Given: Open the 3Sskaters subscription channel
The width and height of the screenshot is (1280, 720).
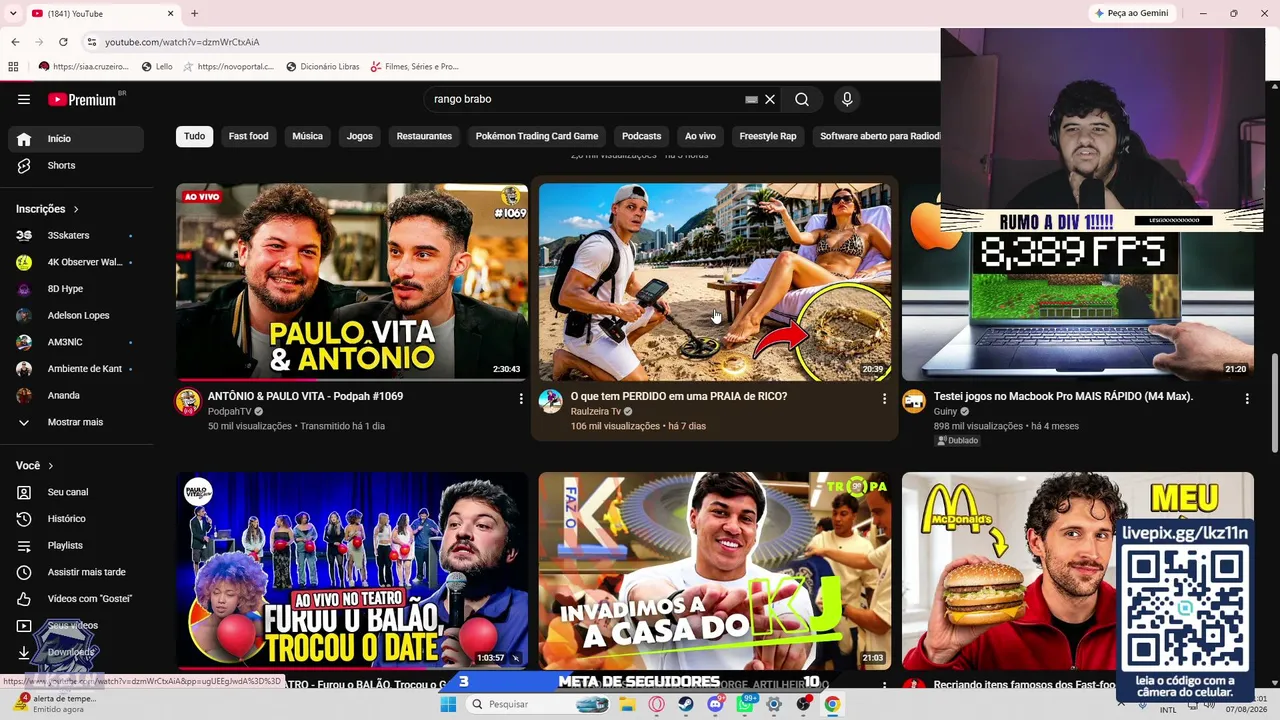Looking at the screenshot, I should pyautogui.click(x=76, y=236).
